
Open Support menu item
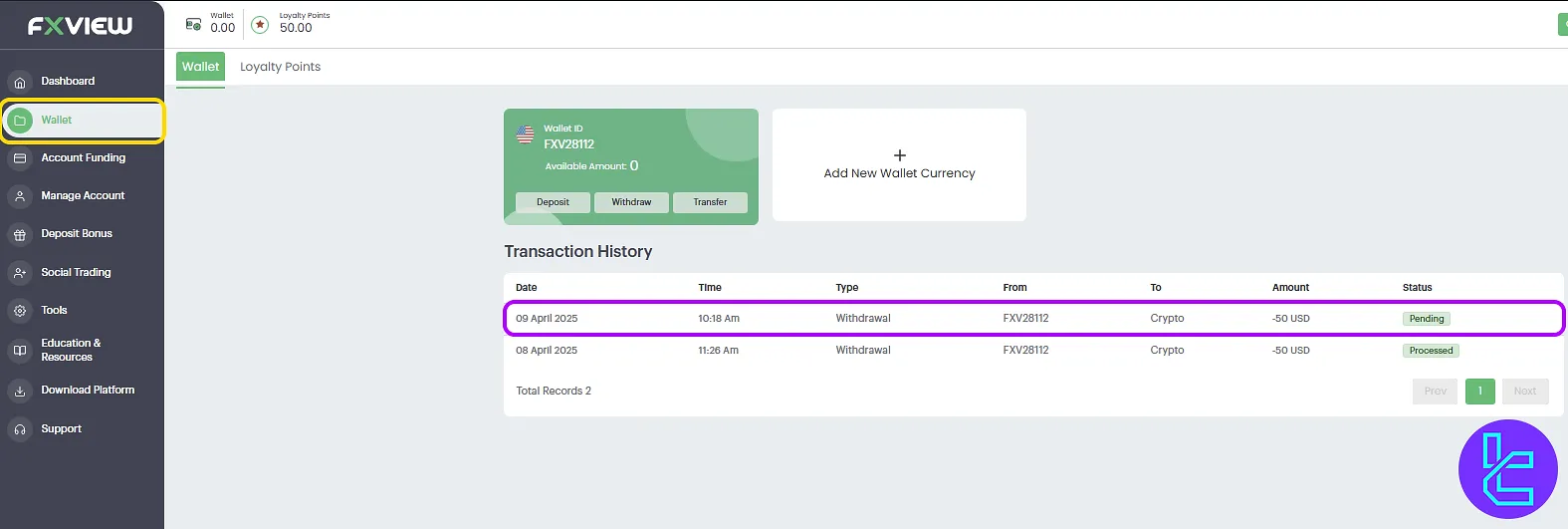[61, 428]
